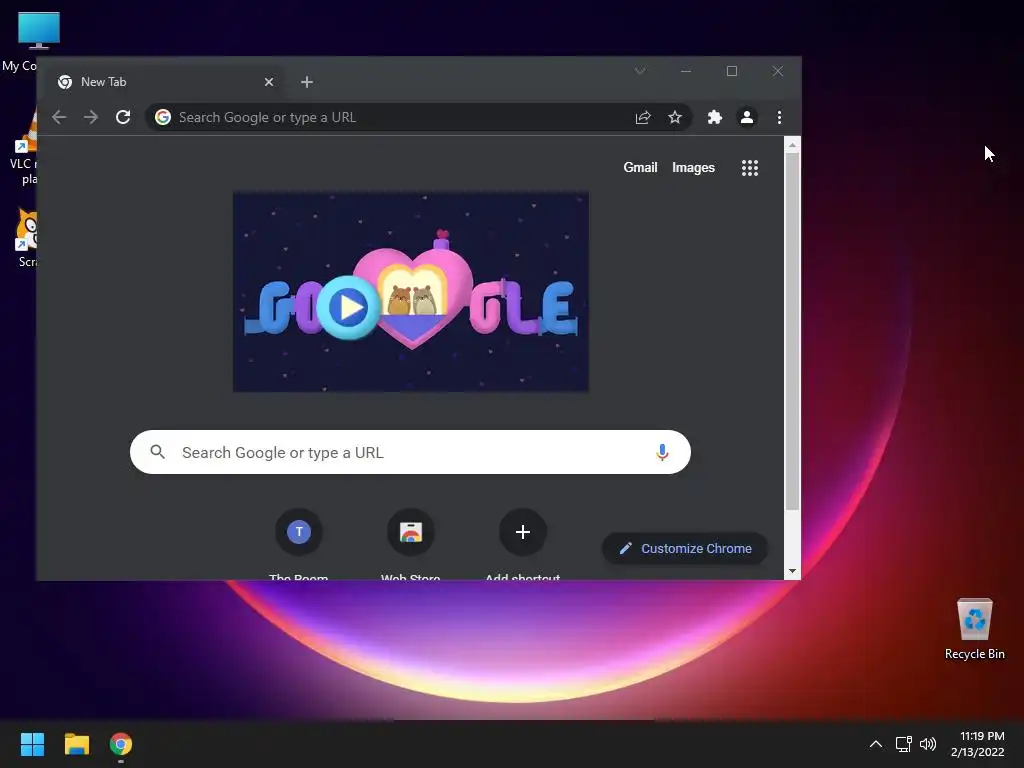Screen dimensions: 1024x768
Task: Open a new tab with plus button
Action: click(x=307, y=82)
